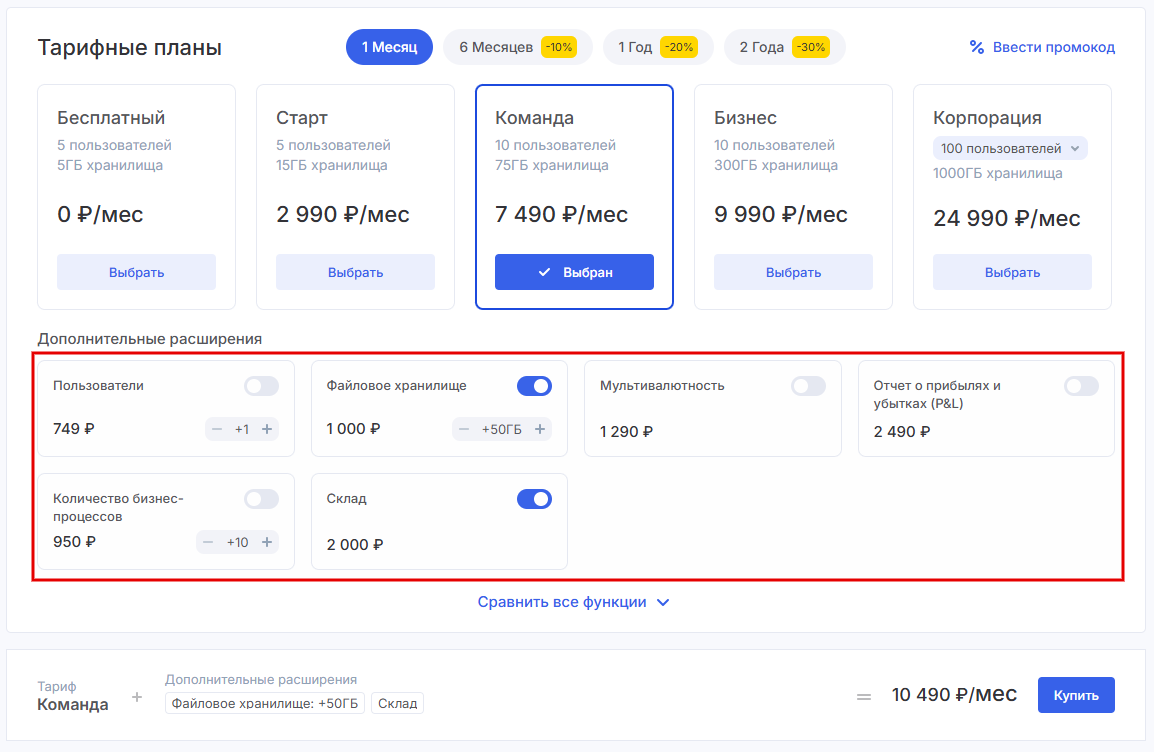This screenshot has width=1154, height=752.
Task: Increase Файловое хранилище storage with plus icon
Action: [540, 429]
